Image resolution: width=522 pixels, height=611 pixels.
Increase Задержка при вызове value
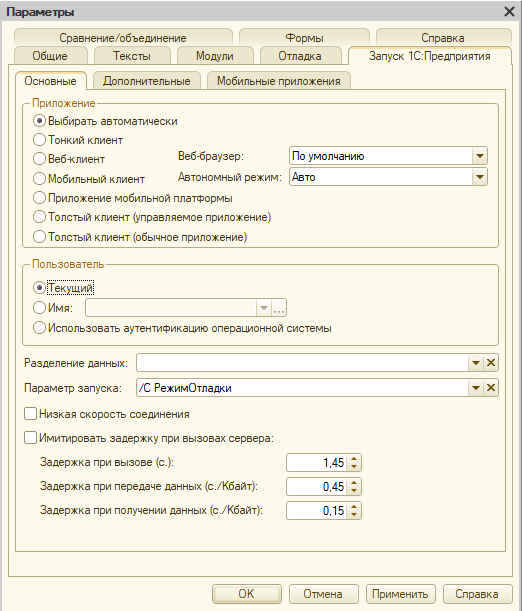[354, 459]
